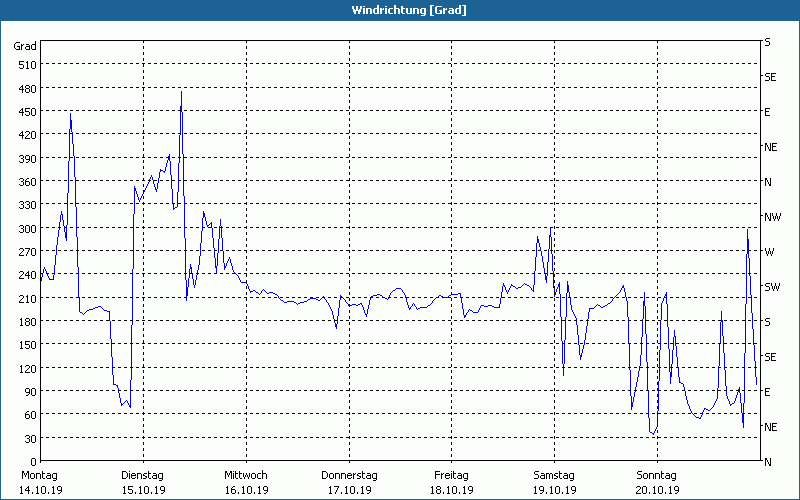Screen dimensions: 800x500
Task: Select the "120" axis value
Action: click(x=27, y=368)
